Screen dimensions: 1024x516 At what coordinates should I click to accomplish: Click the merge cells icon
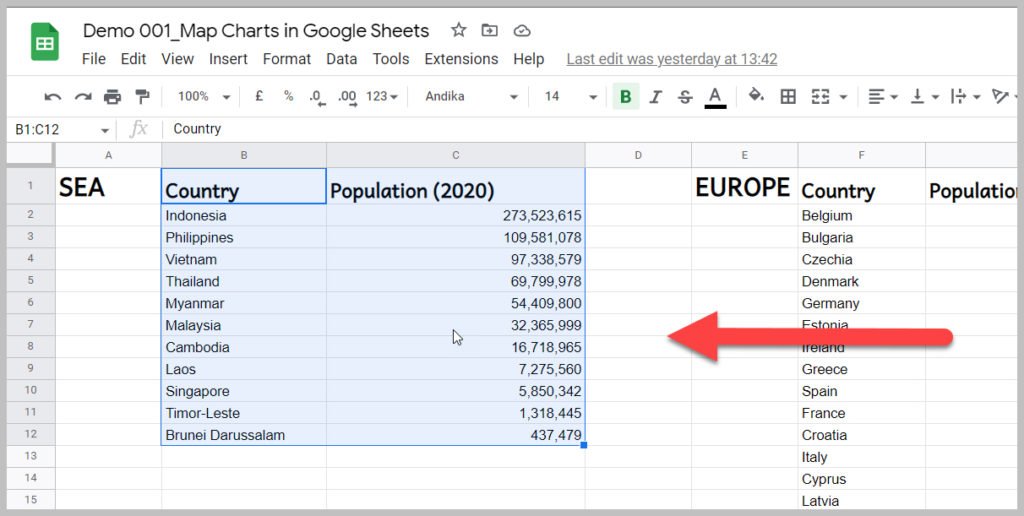pyautogui.click(x=820, y=97)
